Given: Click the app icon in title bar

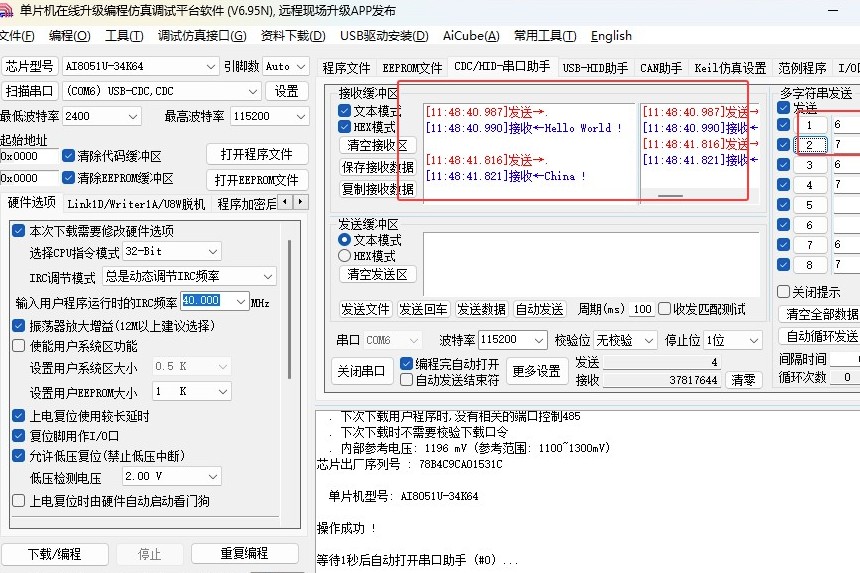Looking at the screenshot, I should click(6, 9).
